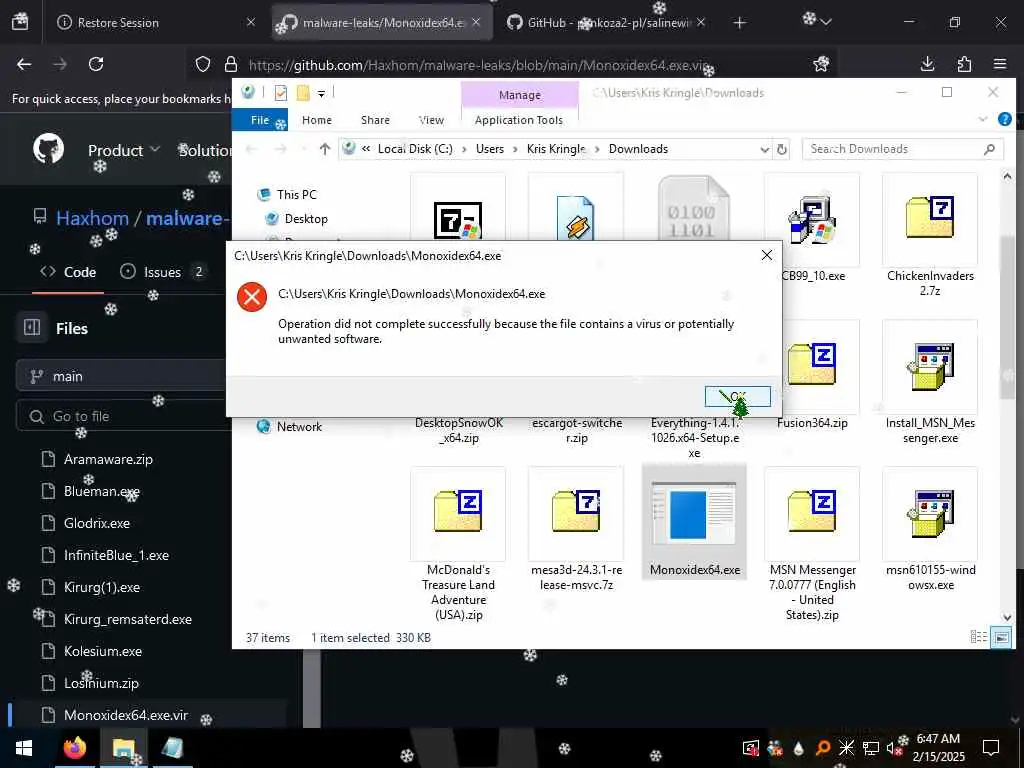Viewport: 1024px width, 768px height.
Task: Open the Home ribbon tab
Action: 317,120
